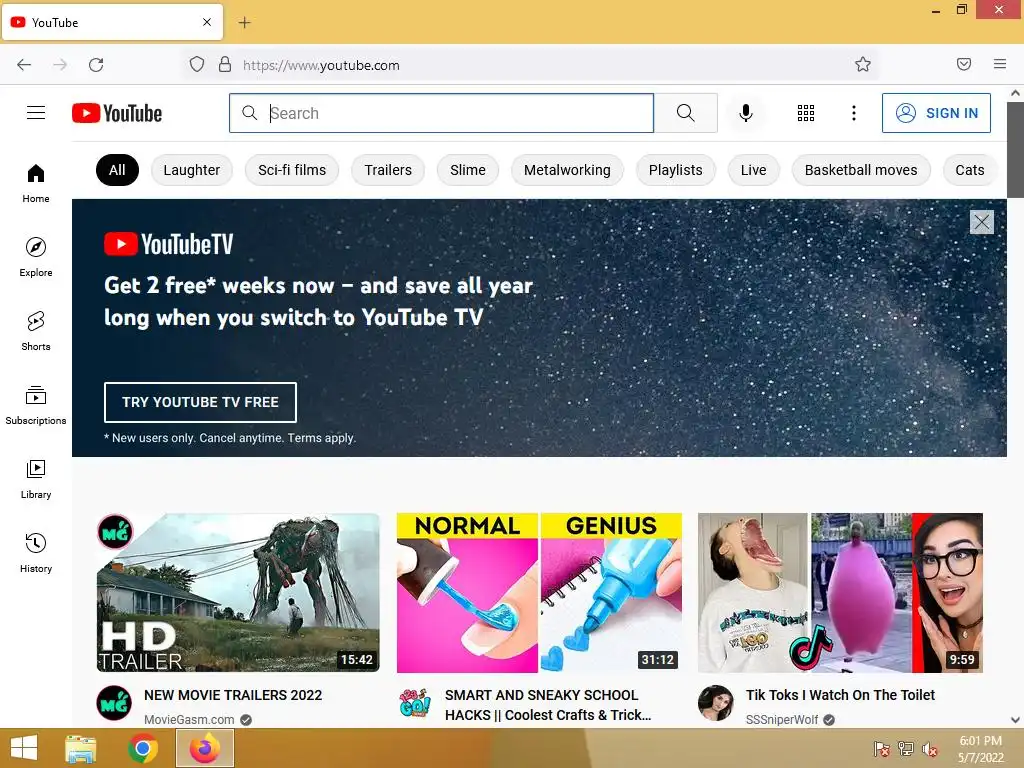Open Shorts in sidebar
This screenshot has height=768, width=1024.
(36, 331)
